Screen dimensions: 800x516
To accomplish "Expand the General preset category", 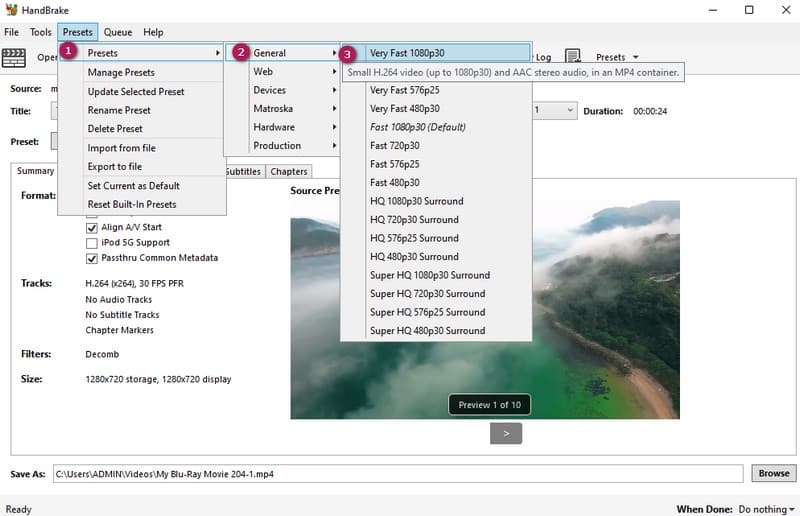I will (282, 53).
